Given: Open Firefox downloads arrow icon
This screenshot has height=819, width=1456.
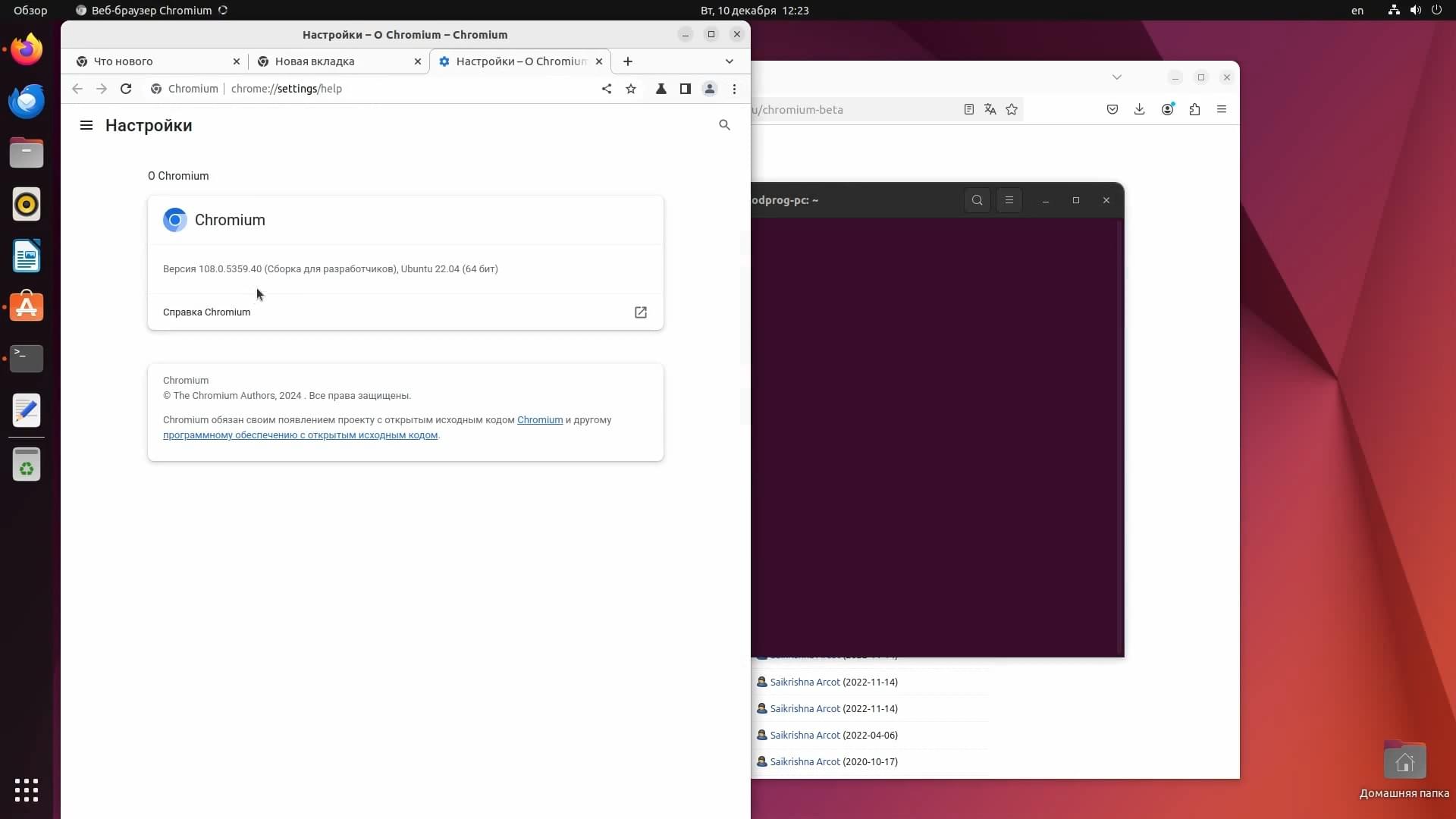Looking at the screenshot, I should click(x=1140, y=109).
